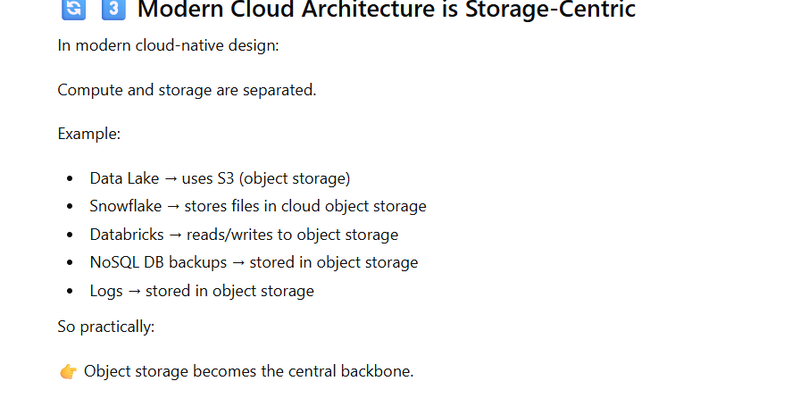The height and width of the screenshot is (404, 800).
Task: Click the bullet point before NoSQL DB backups
Action: pos(69,263)
